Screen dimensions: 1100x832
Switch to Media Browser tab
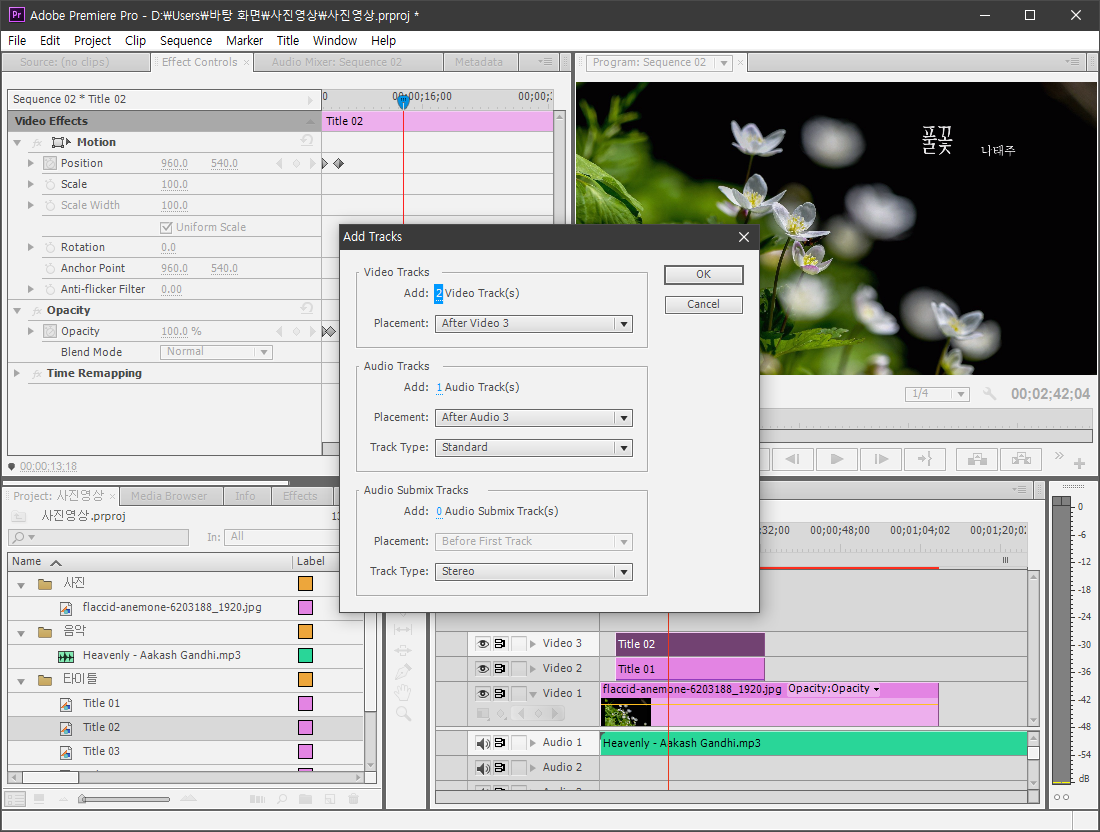(x=169, y=496)
